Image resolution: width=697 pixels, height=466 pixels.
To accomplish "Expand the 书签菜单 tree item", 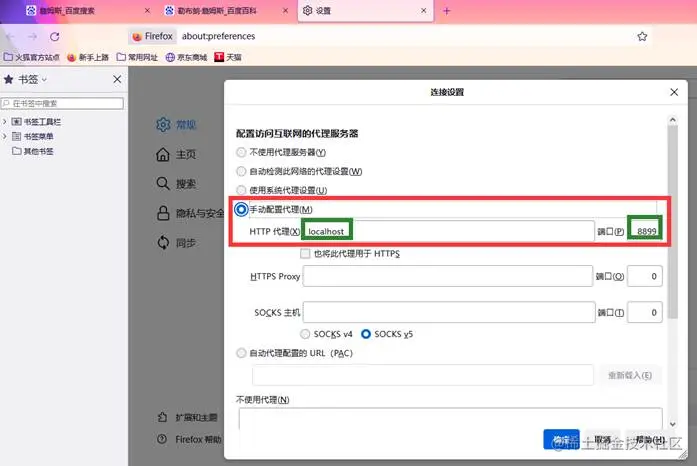I will (5, 136).
